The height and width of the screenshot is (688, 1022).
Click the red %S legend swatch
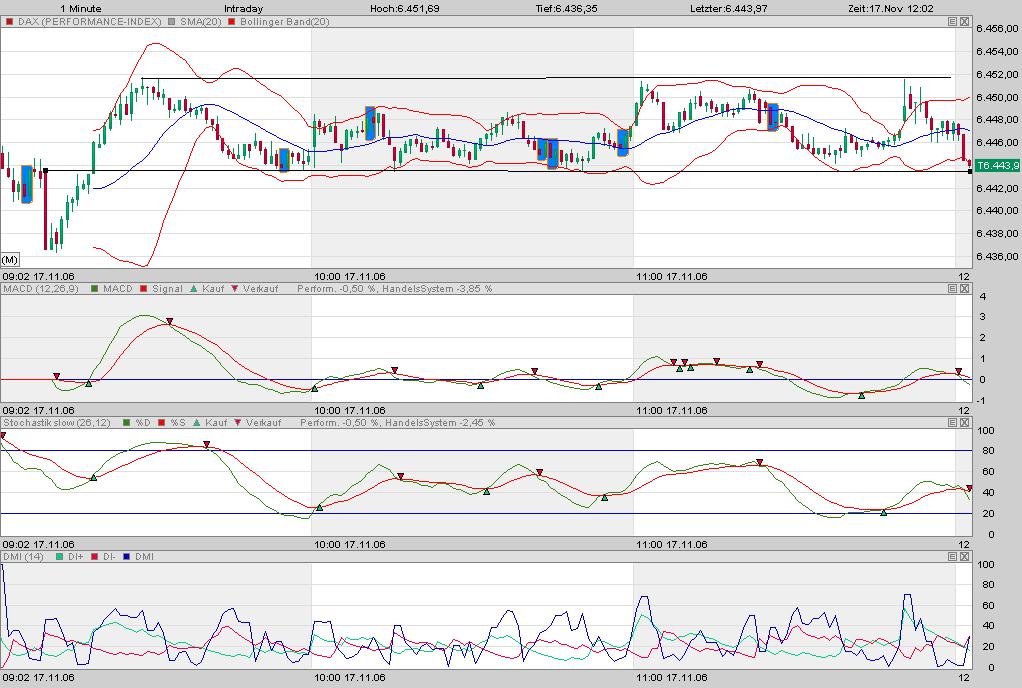[x=162, y=423]
